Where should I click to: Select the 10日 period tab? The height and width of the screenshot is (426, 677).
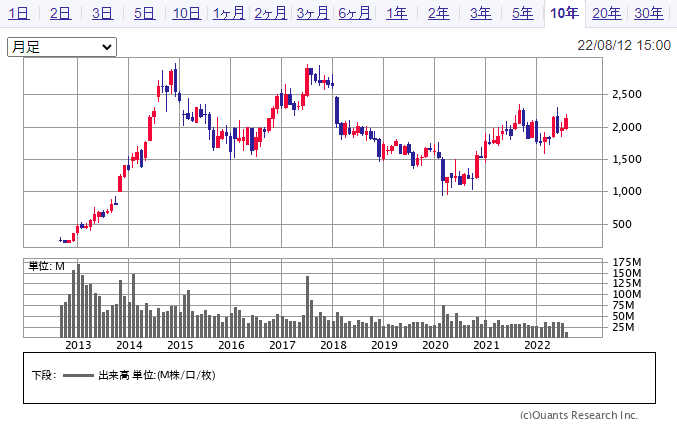click(187, 13)
